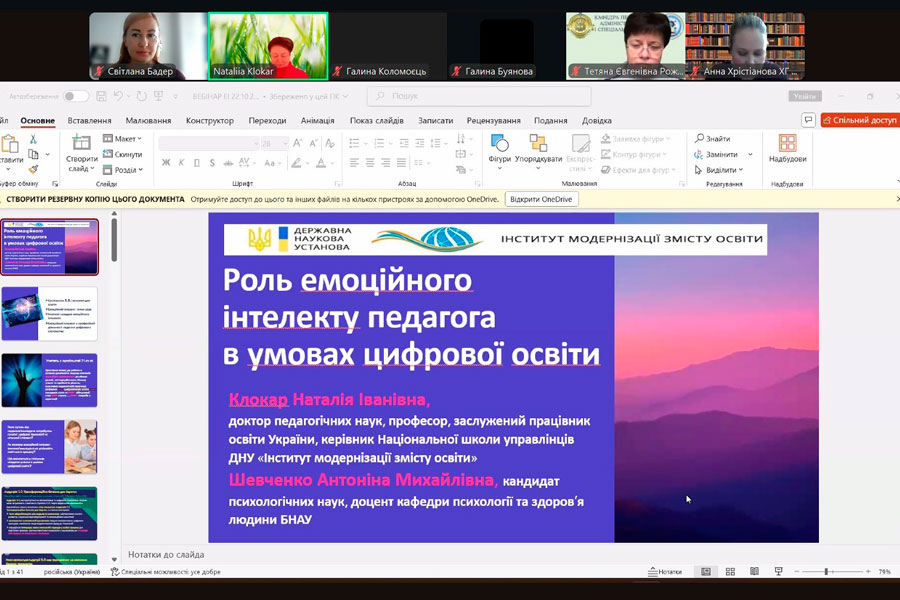Viewport: 900px width, 600px height.
Task: Open the comments pane icon
Action: tap(808, 120)
